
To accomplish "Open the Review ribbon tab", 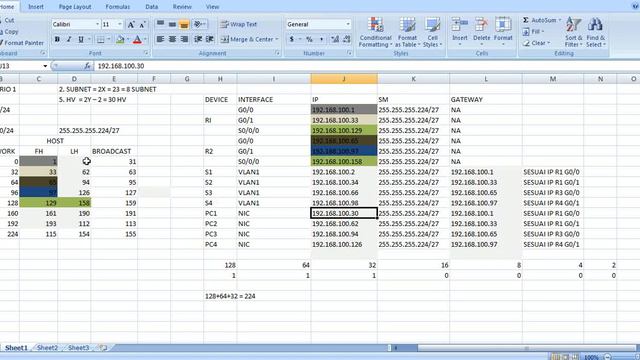I will pos(182,7).
